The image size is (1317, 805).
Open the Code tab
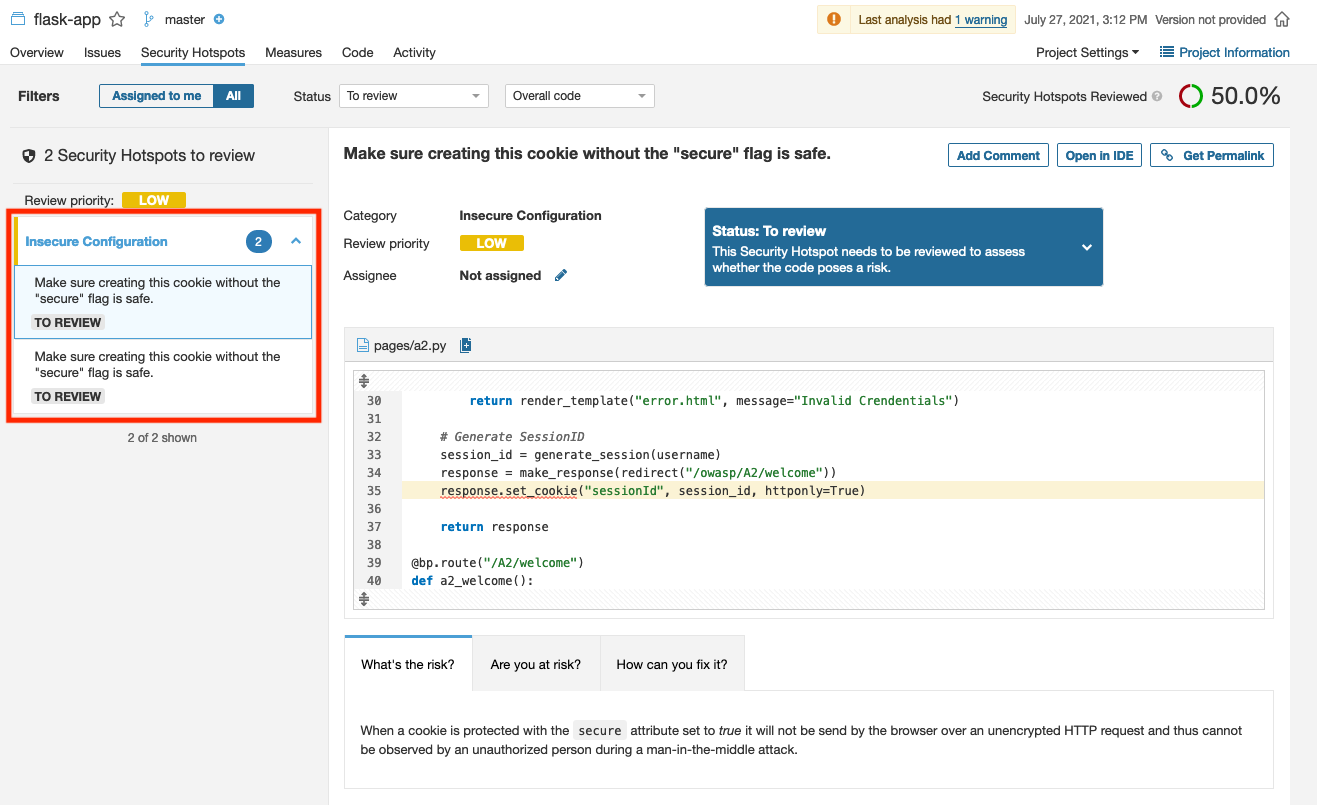[357, 52]
